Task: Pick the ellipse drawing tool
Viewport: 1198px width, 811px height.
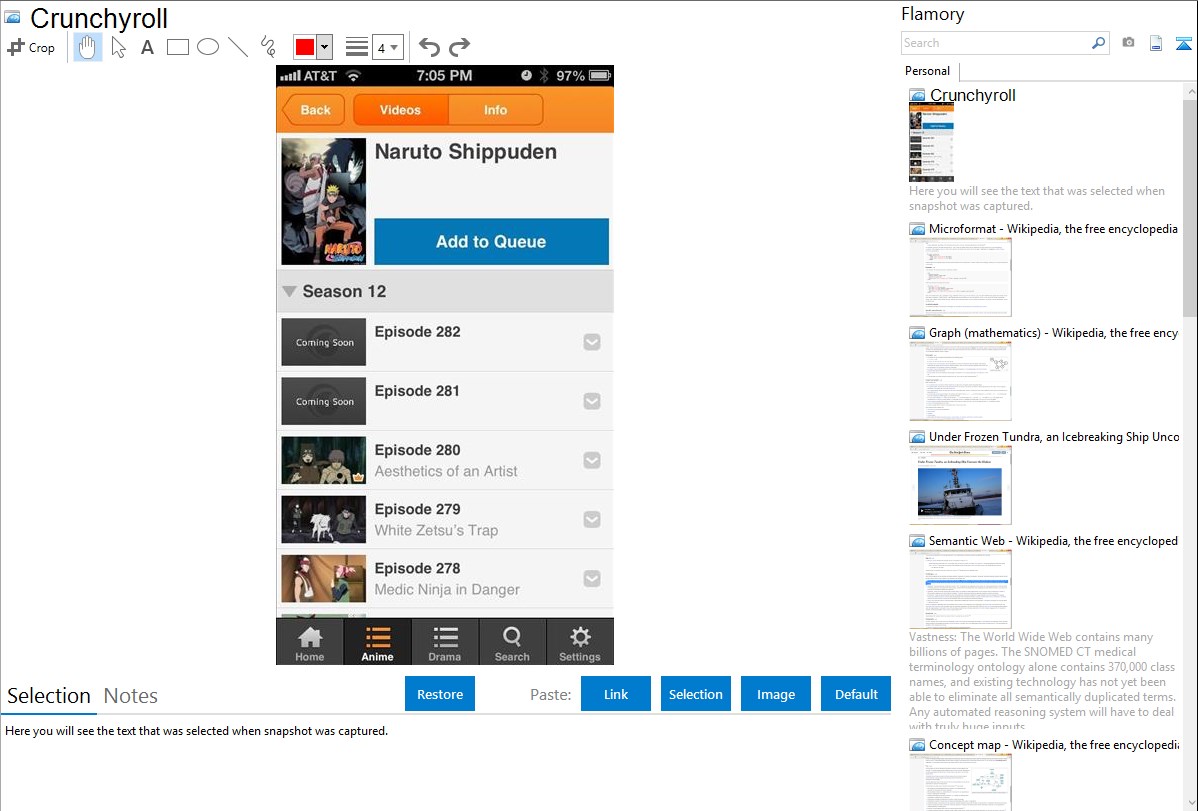Action: tap(208, 47)
